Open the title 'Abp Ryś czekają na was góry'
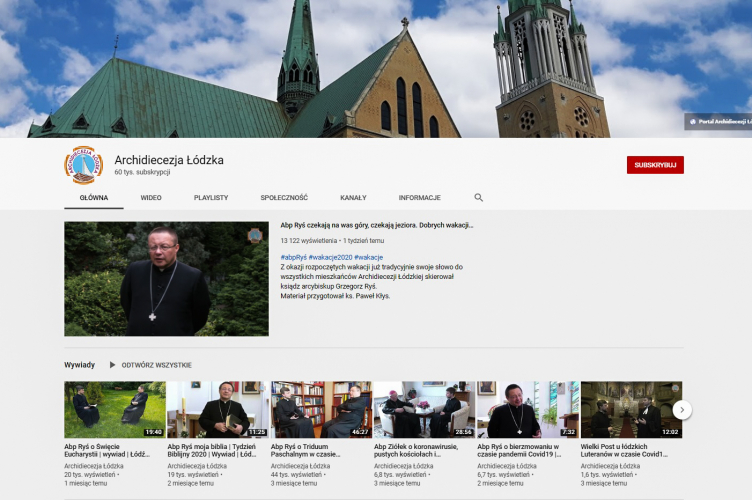 376,225
